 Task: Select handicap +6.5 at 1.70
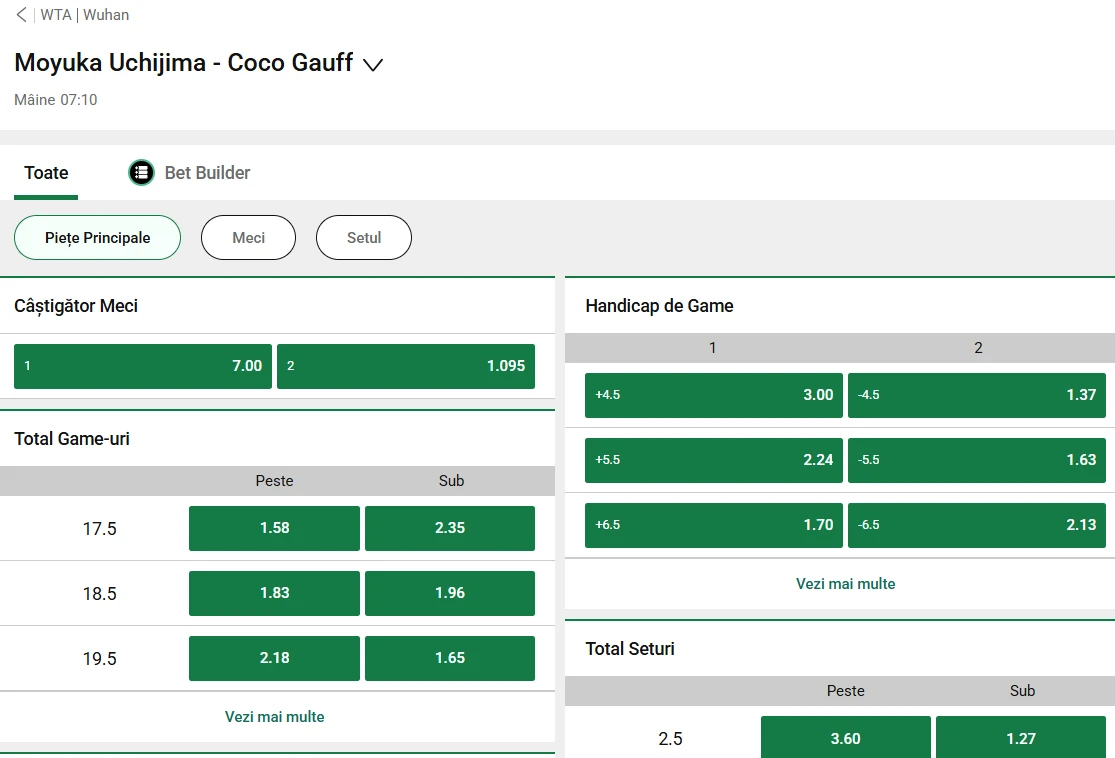tap(714, 525)
